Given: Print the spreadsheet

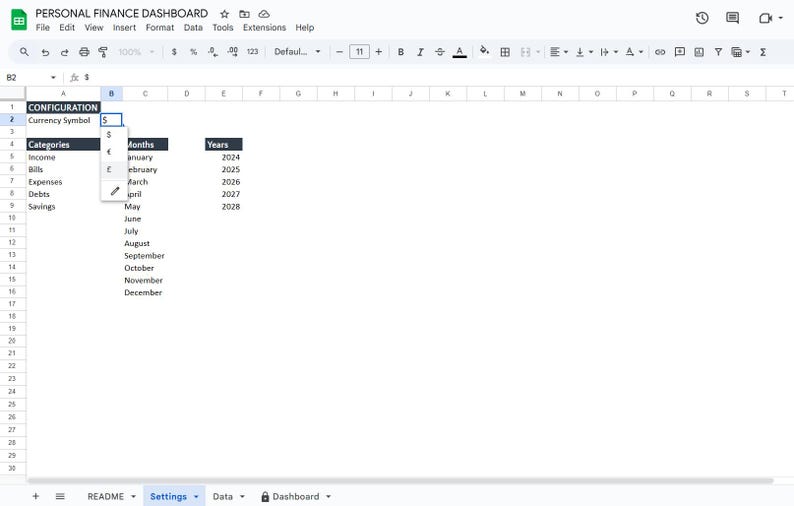Looking at the screenshot, I should [84, 52].
